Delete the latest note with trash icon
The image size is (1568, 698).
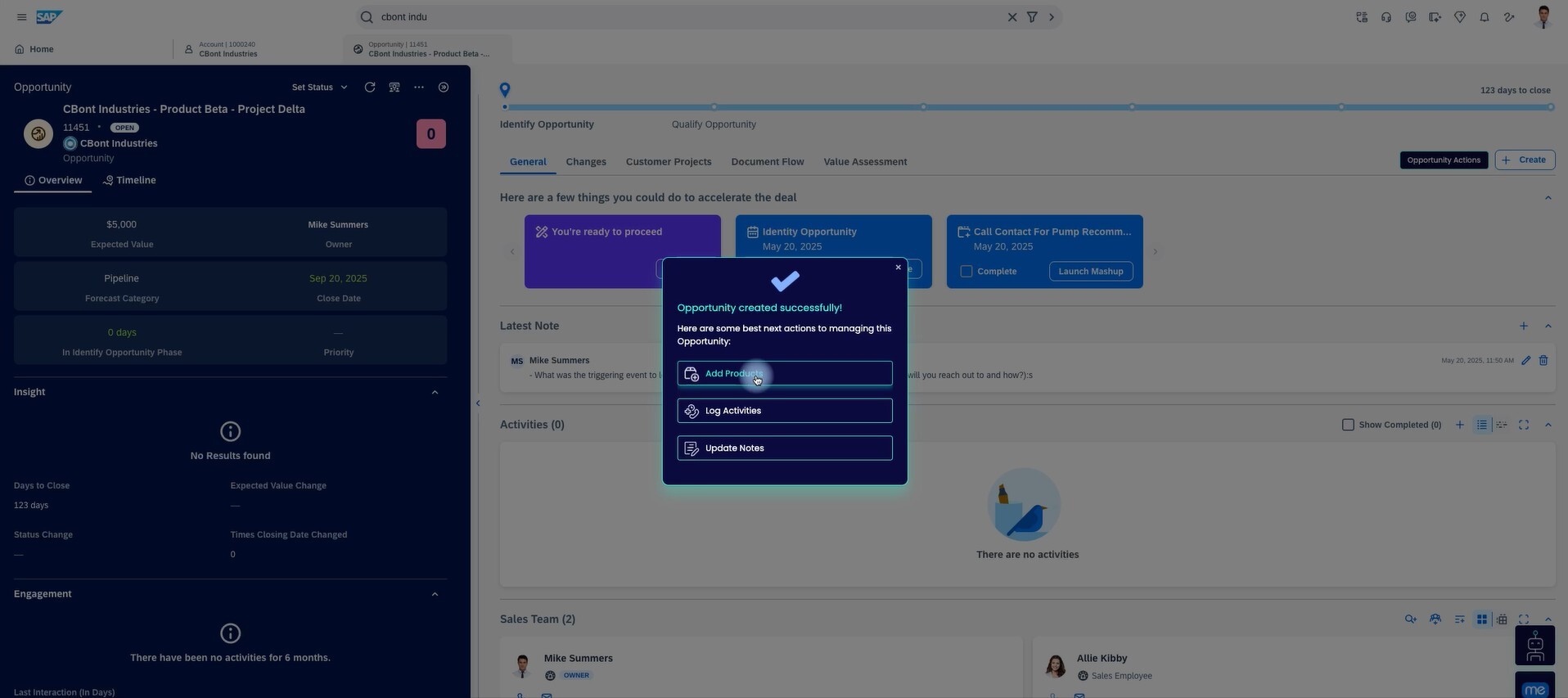(x=1543, y=361)
